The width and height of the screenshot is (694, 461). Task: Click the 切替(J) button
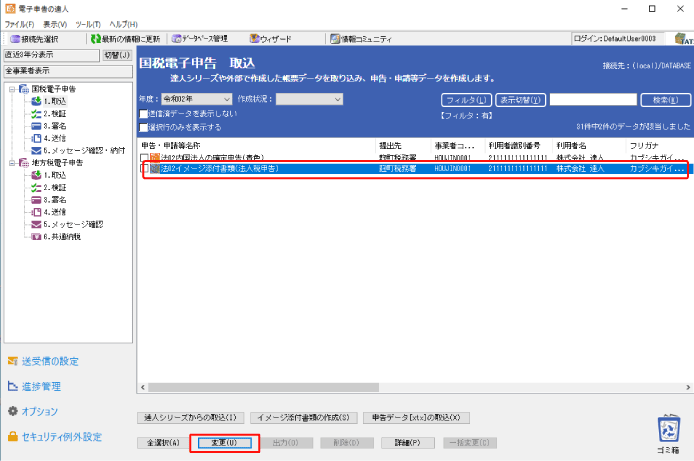[117, 55]
